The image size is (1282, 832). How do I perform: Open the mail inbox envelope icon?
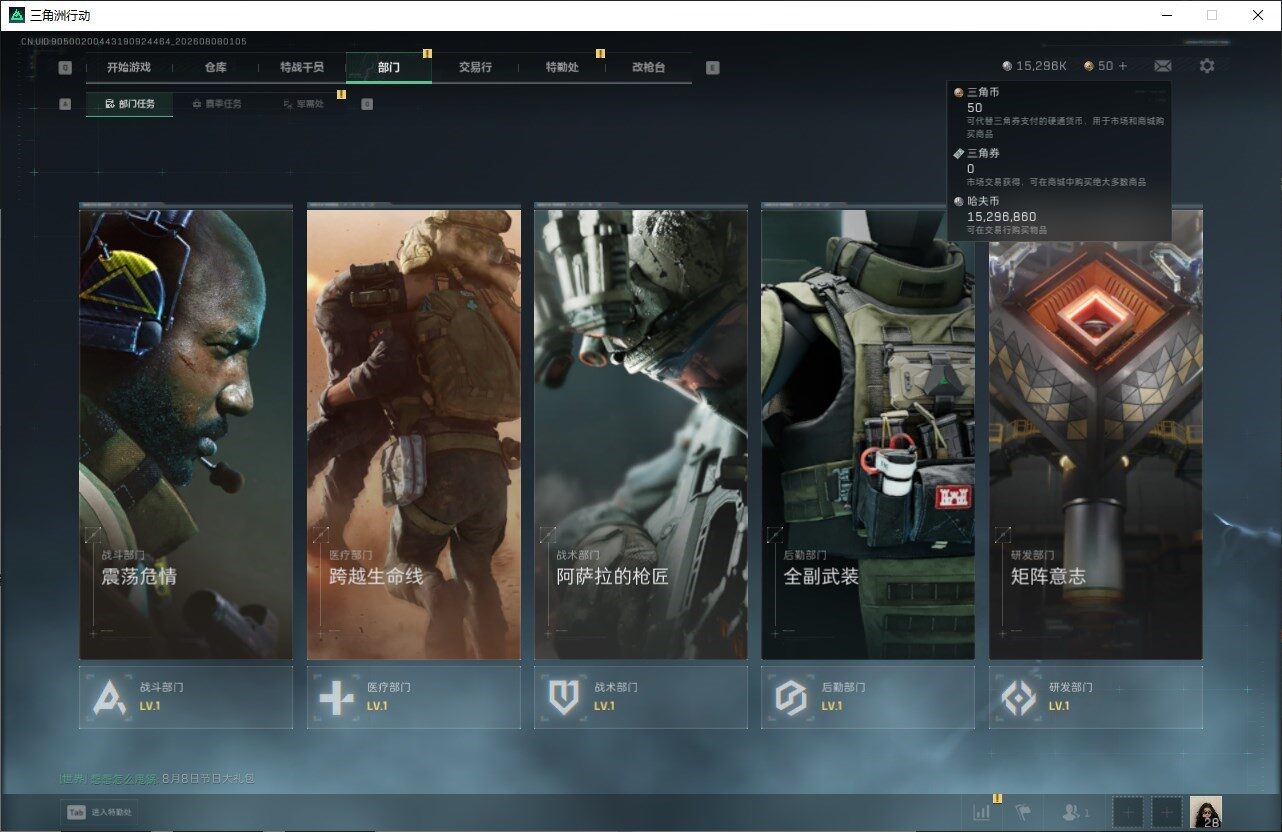pyautogui.click(x=1162, y=66)
